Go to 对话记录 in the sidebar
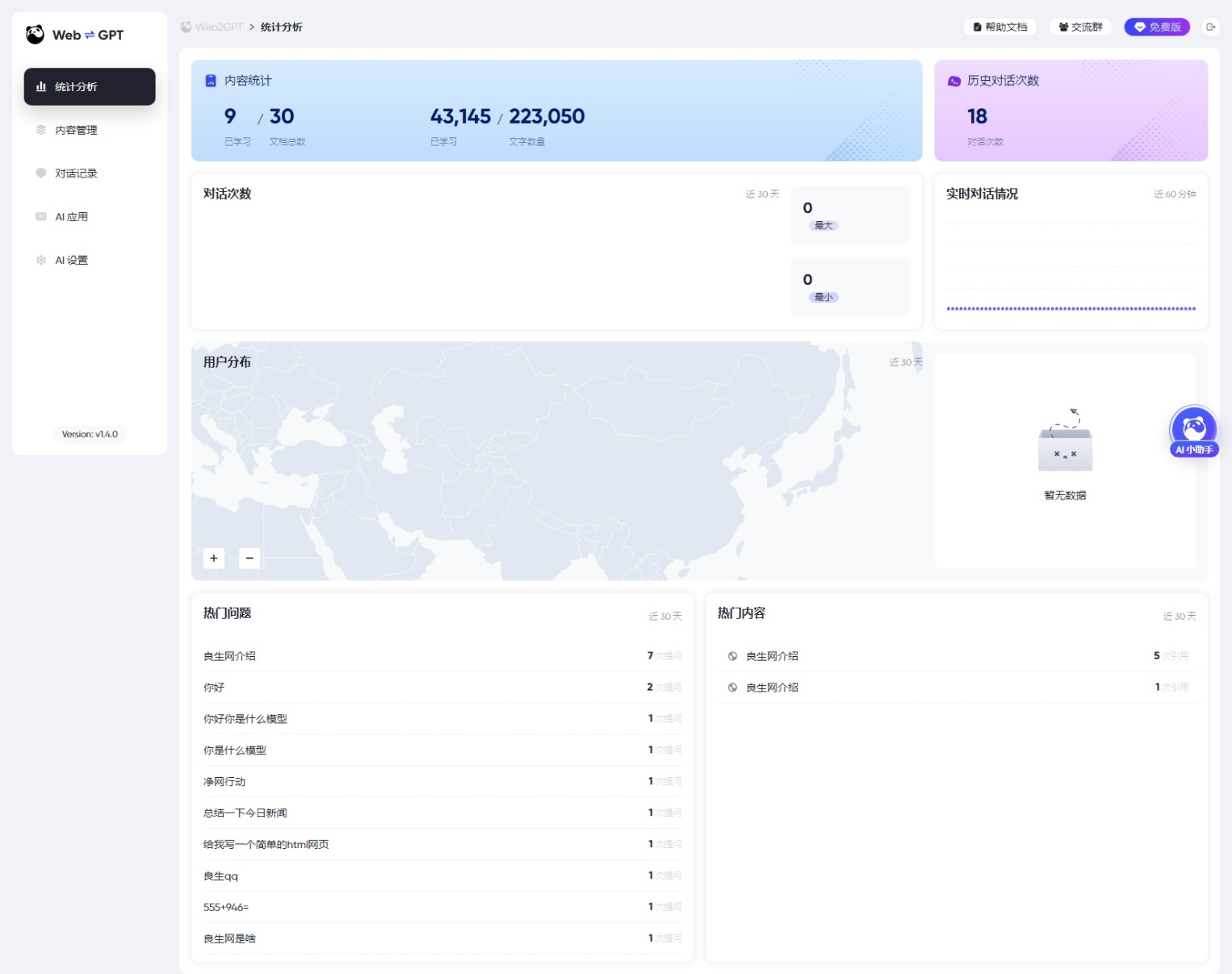Screen dimensions: 1232x974 click(x=76, y=173)
